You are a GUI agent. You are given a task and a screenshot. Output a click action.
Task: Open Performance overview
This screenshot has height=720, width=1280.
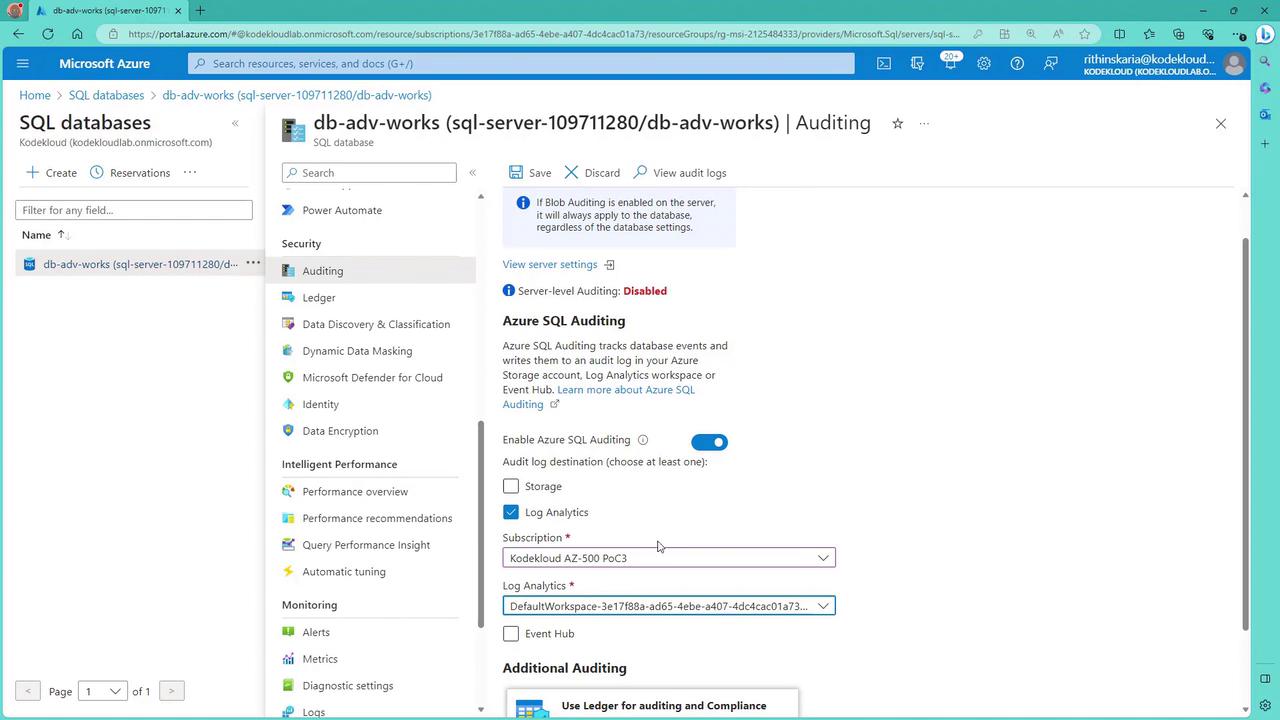click(355, 492)
